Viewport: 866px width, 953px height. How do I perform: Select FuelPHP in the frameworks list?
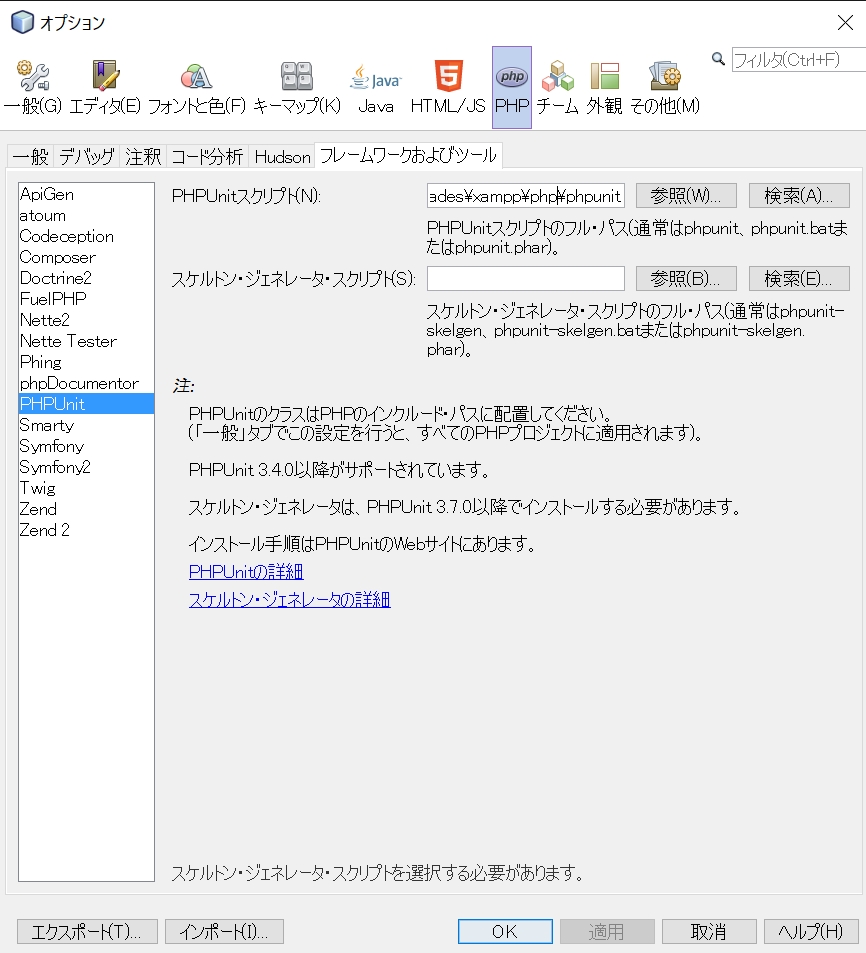click(x=86, y=299)
